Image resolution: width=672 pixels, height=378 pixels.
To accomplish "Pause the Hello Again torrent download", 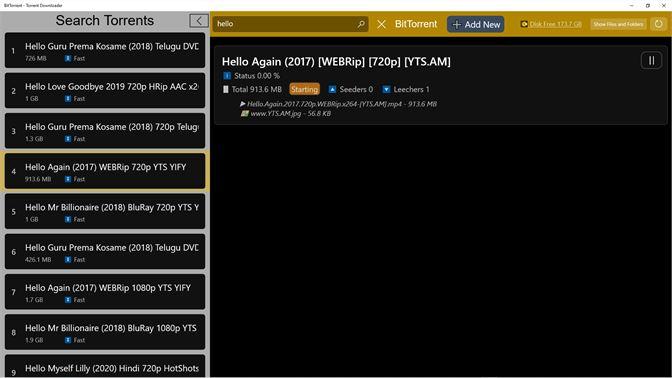I will coord(651,61).
